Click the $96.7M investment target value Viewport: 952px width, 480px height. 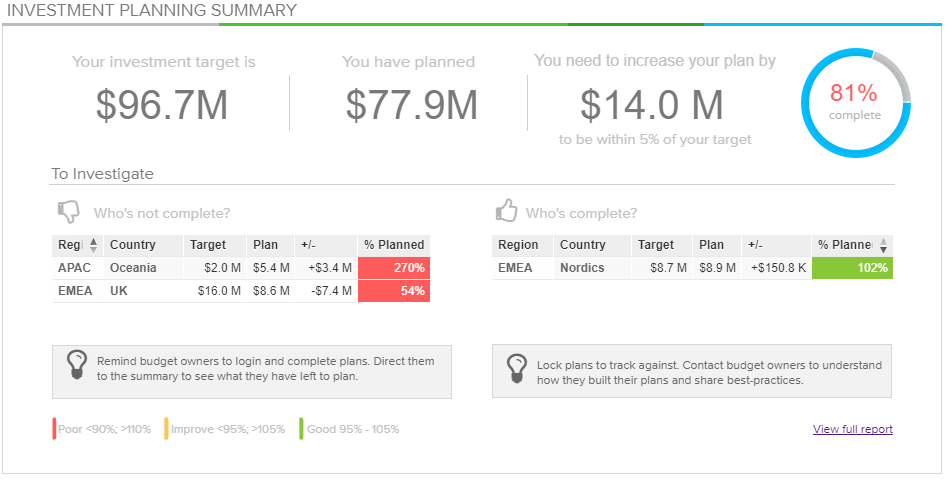point(162,106)
